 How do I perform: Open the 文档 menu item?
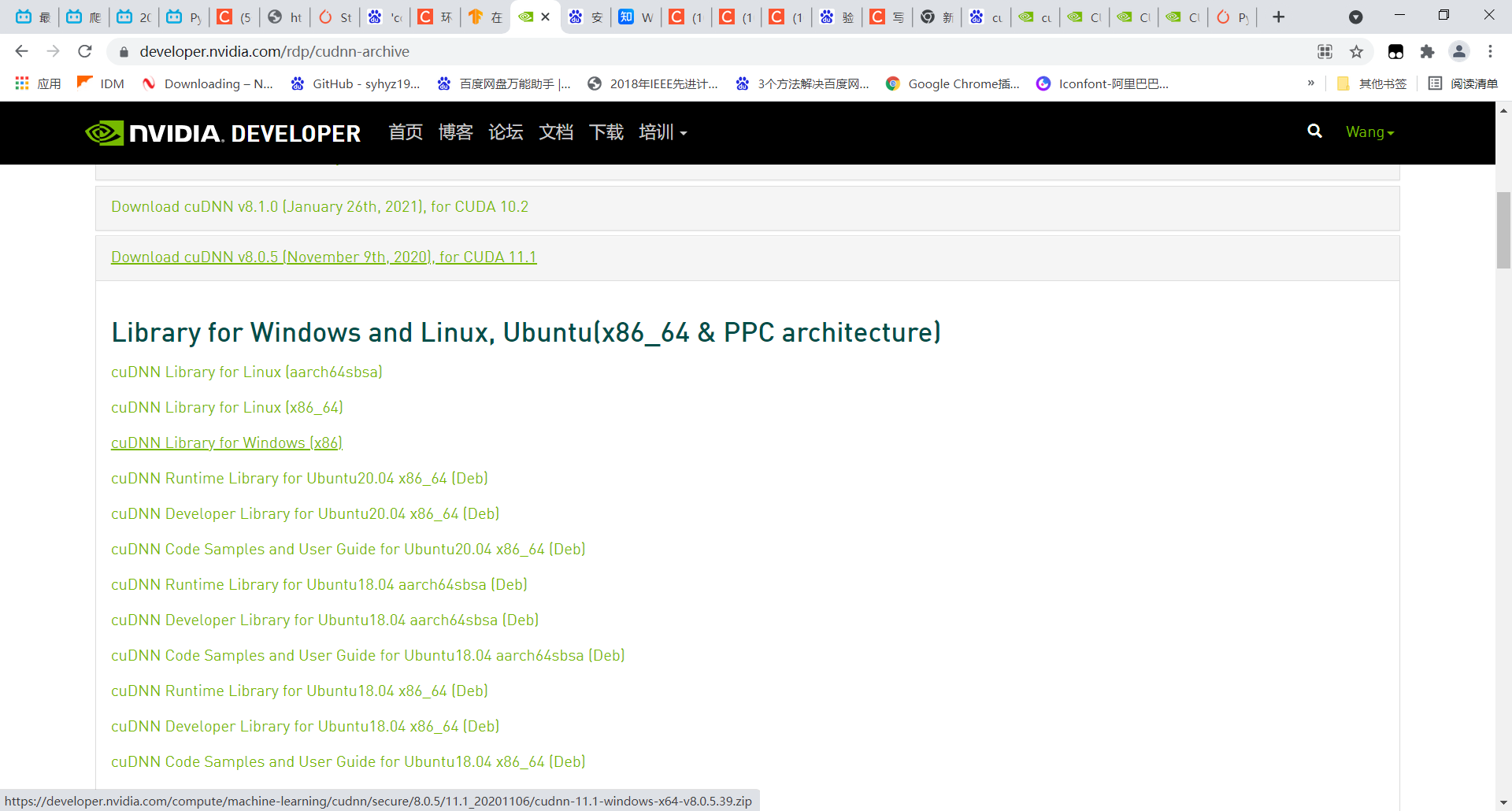(x=556, y=132)
